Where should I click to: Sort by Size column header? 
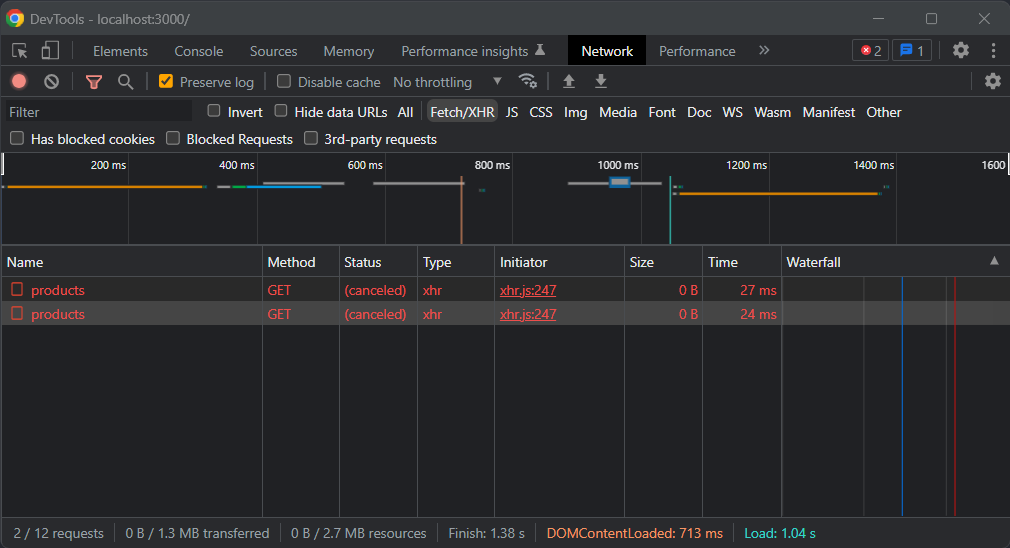pos(663,262)
